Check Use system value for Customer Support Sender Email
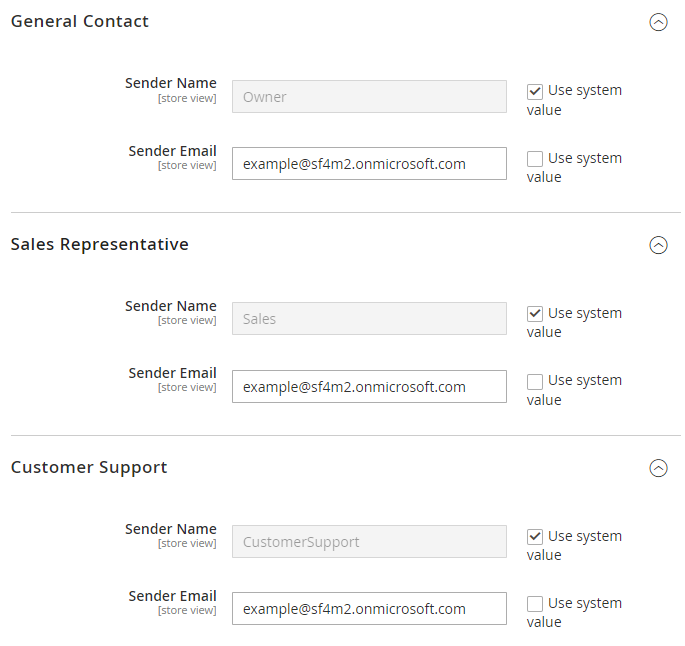The width and height of the screenshot is (685, 646). 535,604
